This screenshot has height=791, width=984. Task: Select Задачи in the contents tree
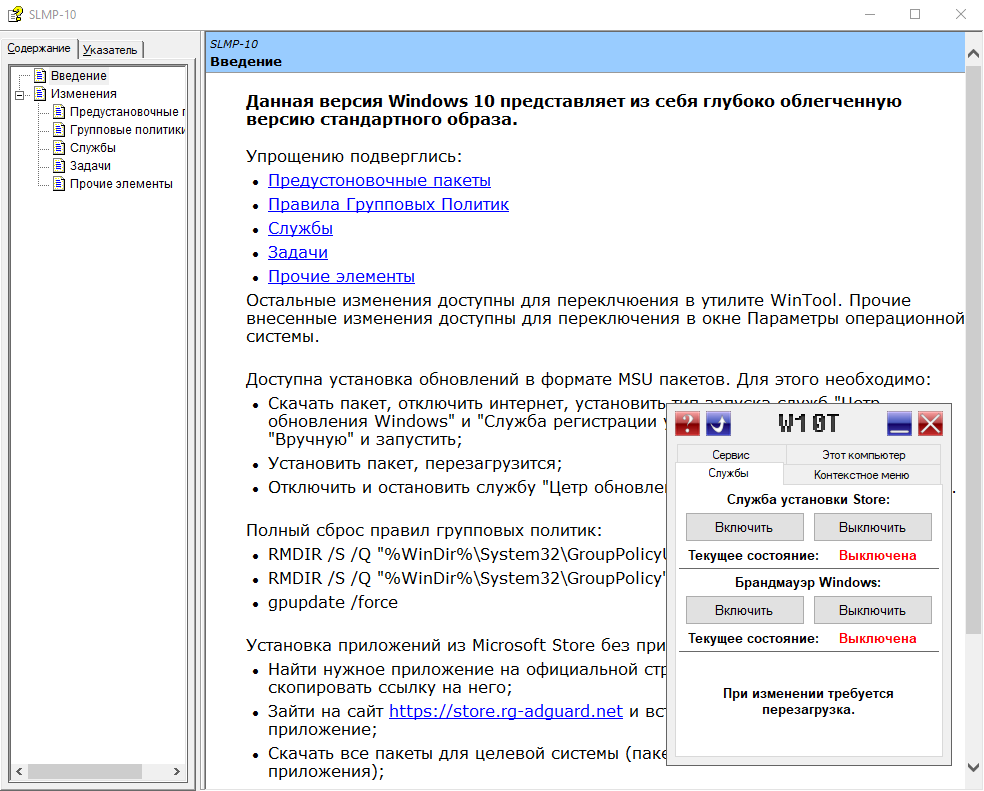click(x=90, y=166)
